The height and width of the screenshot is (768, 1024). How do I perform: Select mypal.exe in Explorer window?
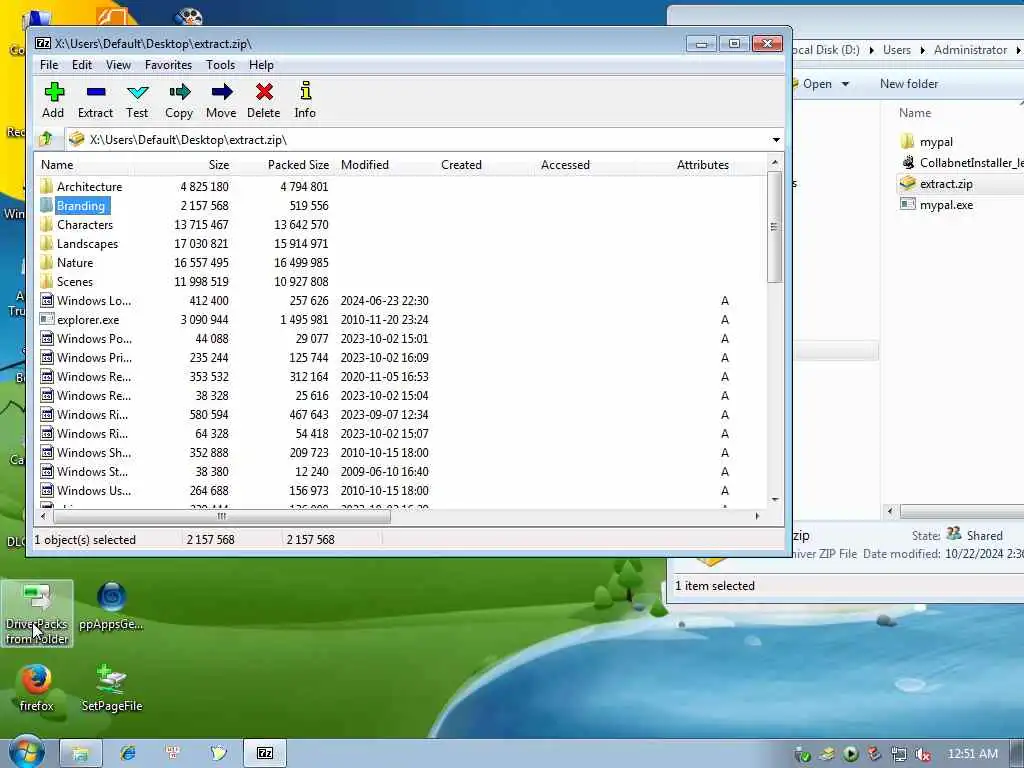coord(936,205)
